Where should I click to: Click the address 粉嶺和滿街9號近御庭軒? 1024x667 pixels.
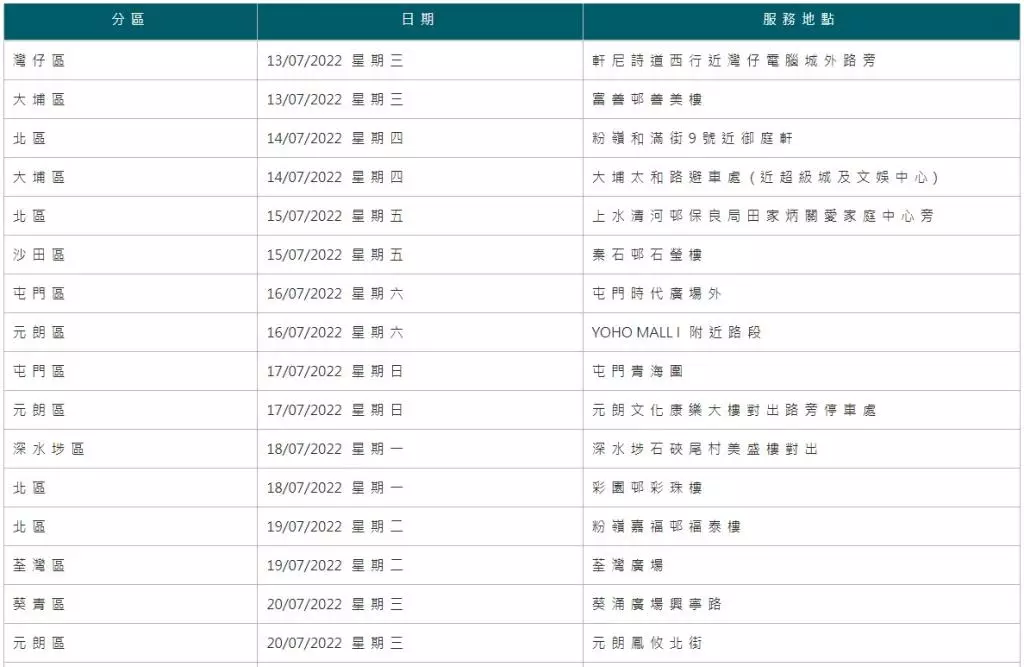click(692, 138)
